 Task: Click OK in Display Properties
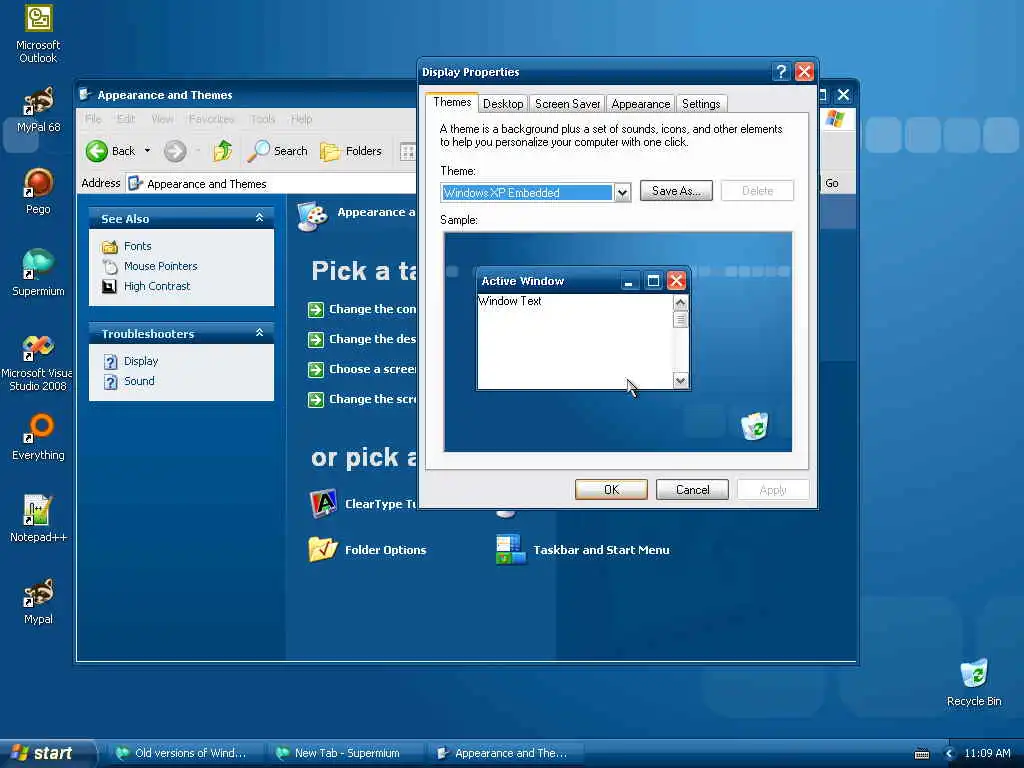point(611,490)
